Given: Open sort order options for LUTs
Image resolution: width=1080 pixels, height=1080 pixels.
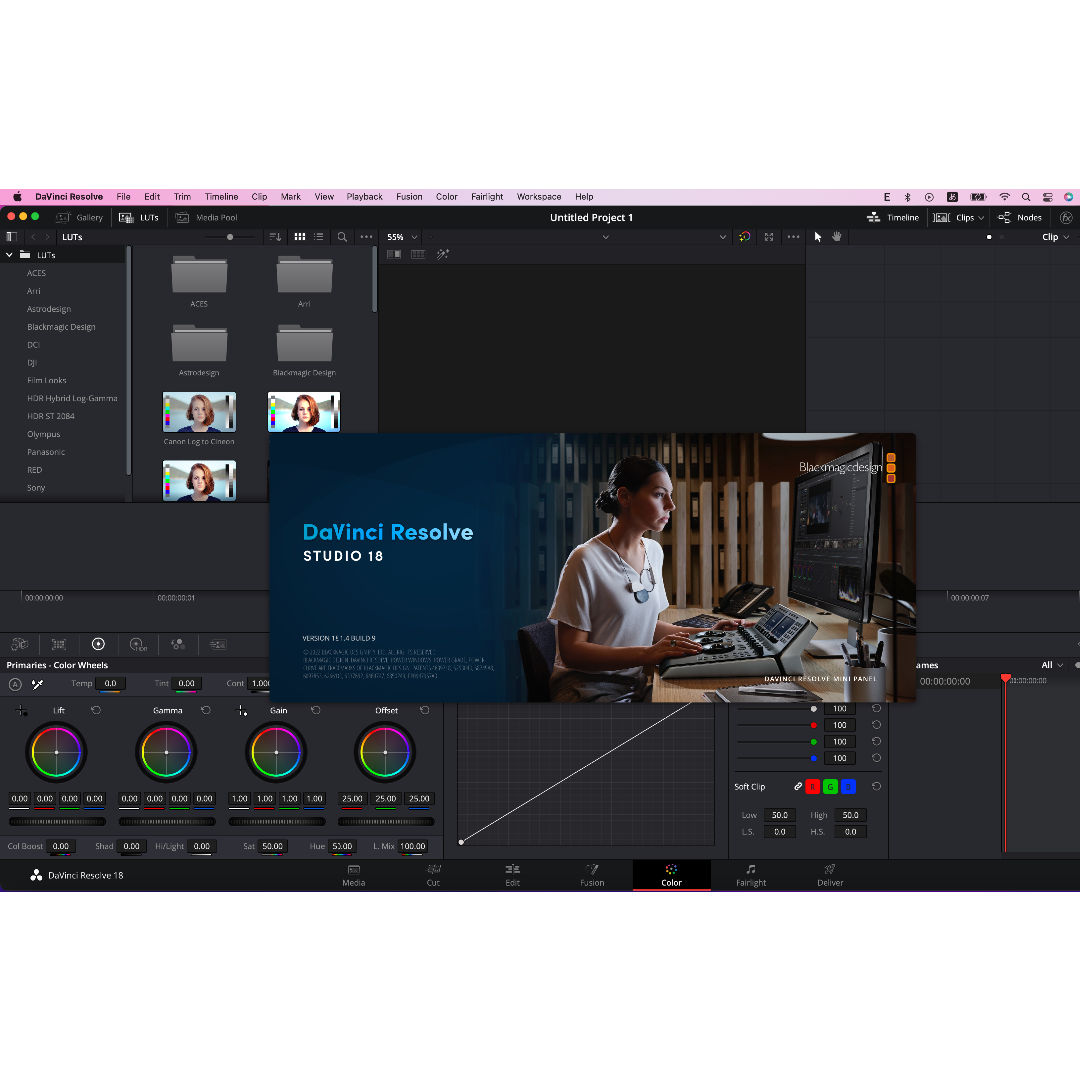Looking at the screenshot, I should [276, 237].
